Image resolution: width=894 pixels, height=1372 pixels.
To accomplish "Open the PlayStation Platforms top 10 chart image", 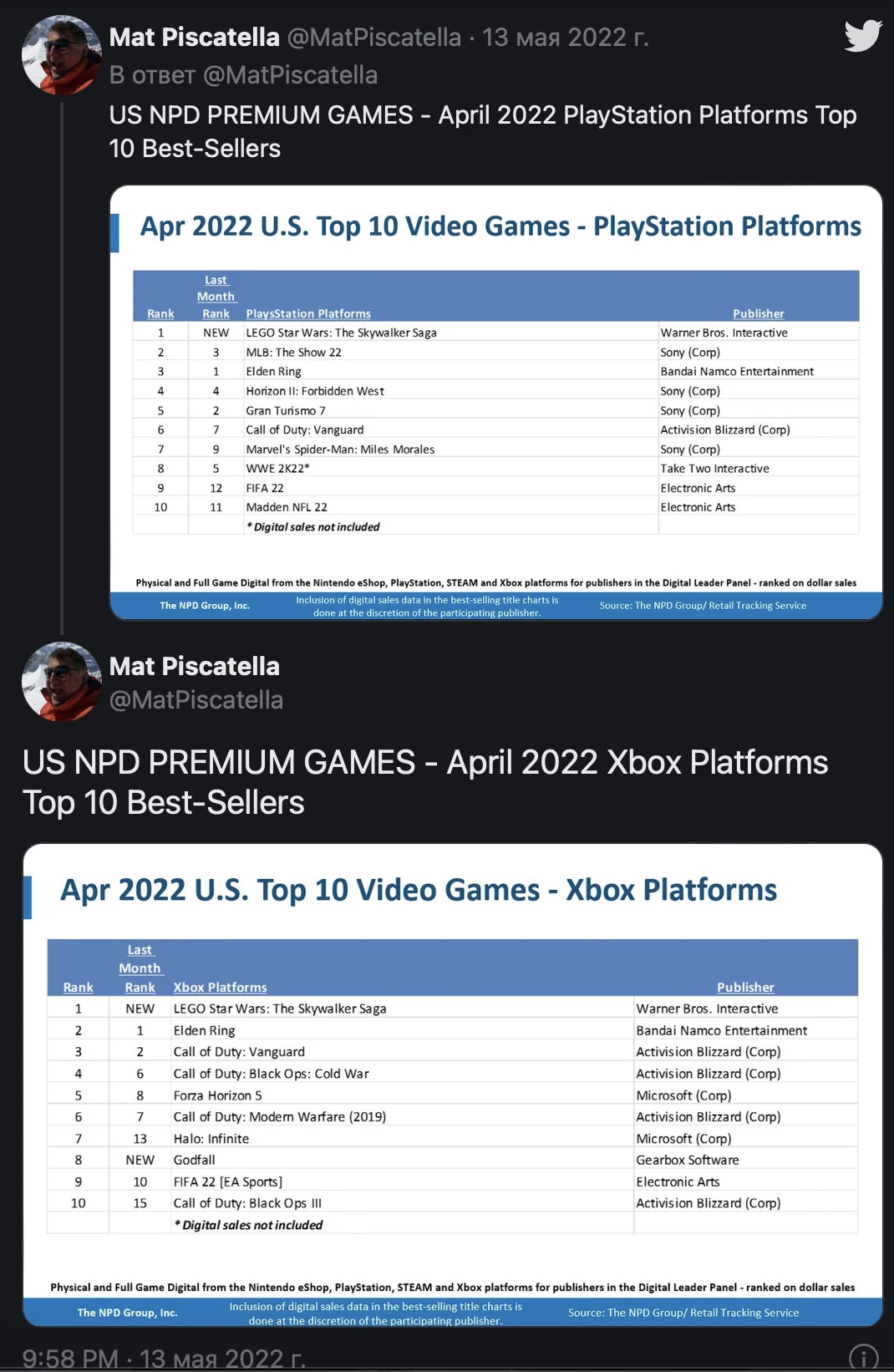I will pyautogui.click(x=496, y=402).
